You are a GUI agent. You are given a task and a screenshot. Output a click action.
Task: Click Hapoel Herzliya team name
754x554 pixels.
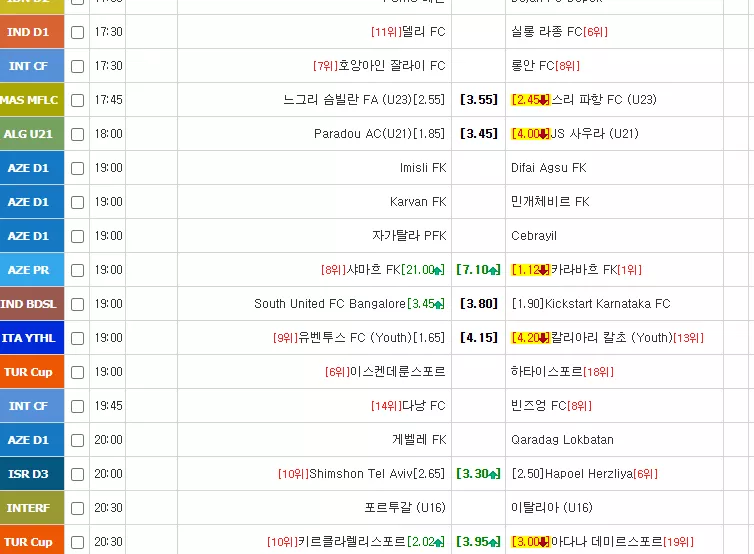[x=589, y=474]
